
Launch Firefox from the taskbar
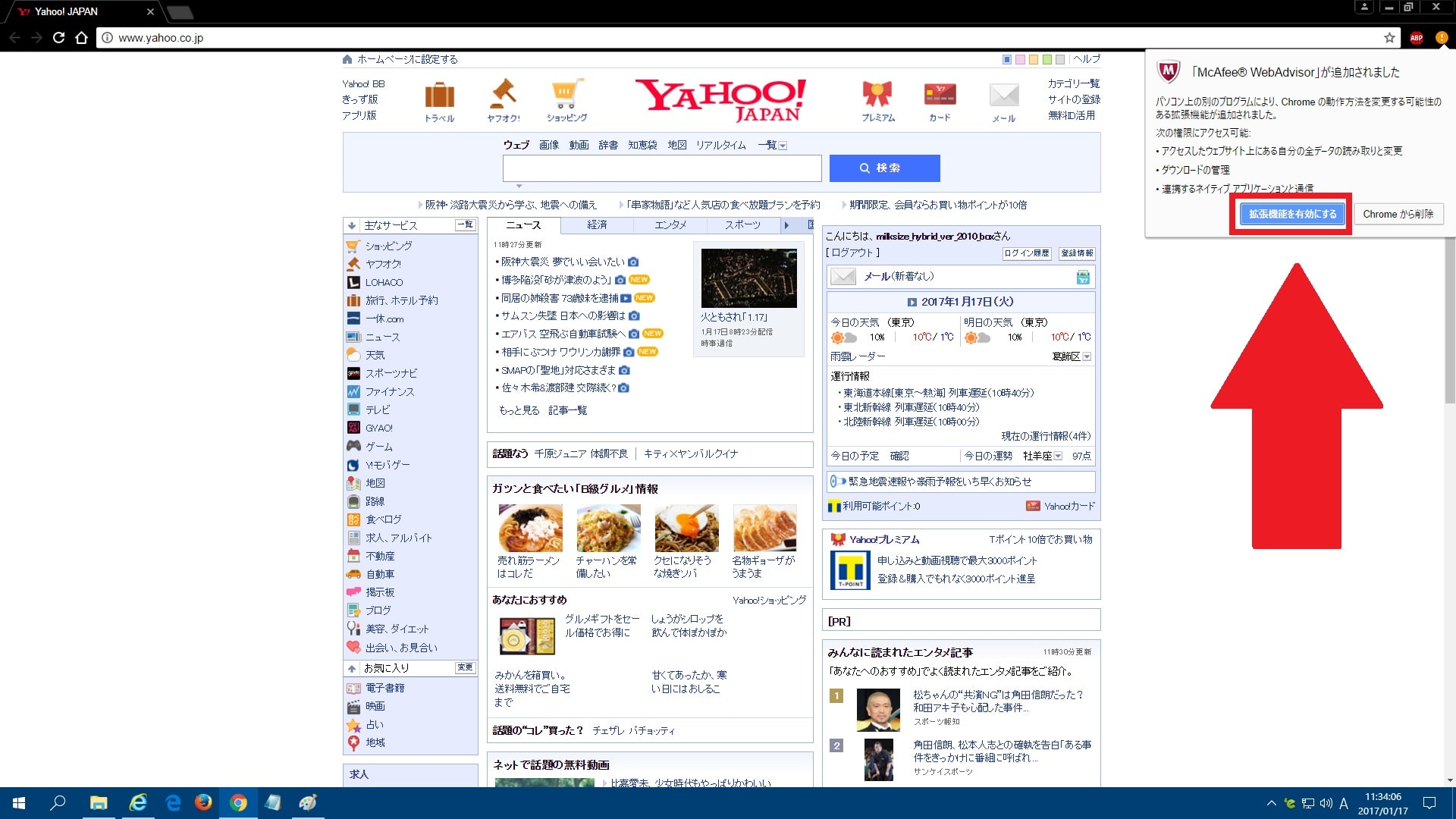pos(203,803)
